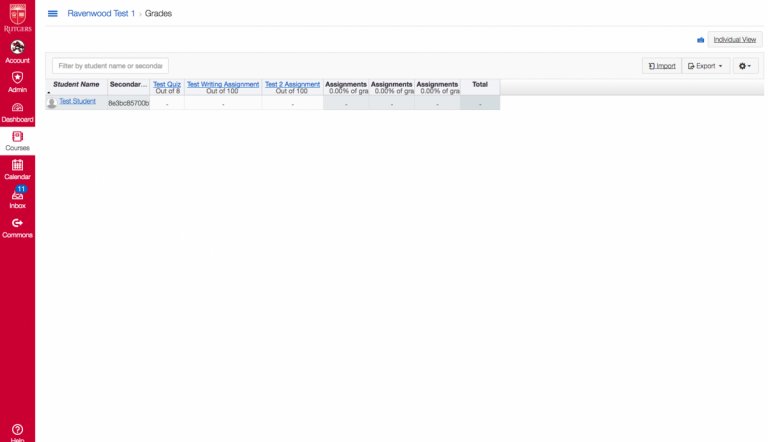The image size is (768, 442).
Task: Open Ravenwood Test 1 breadcrumb link
Action: pyautogui.click(x=101, y=14)
